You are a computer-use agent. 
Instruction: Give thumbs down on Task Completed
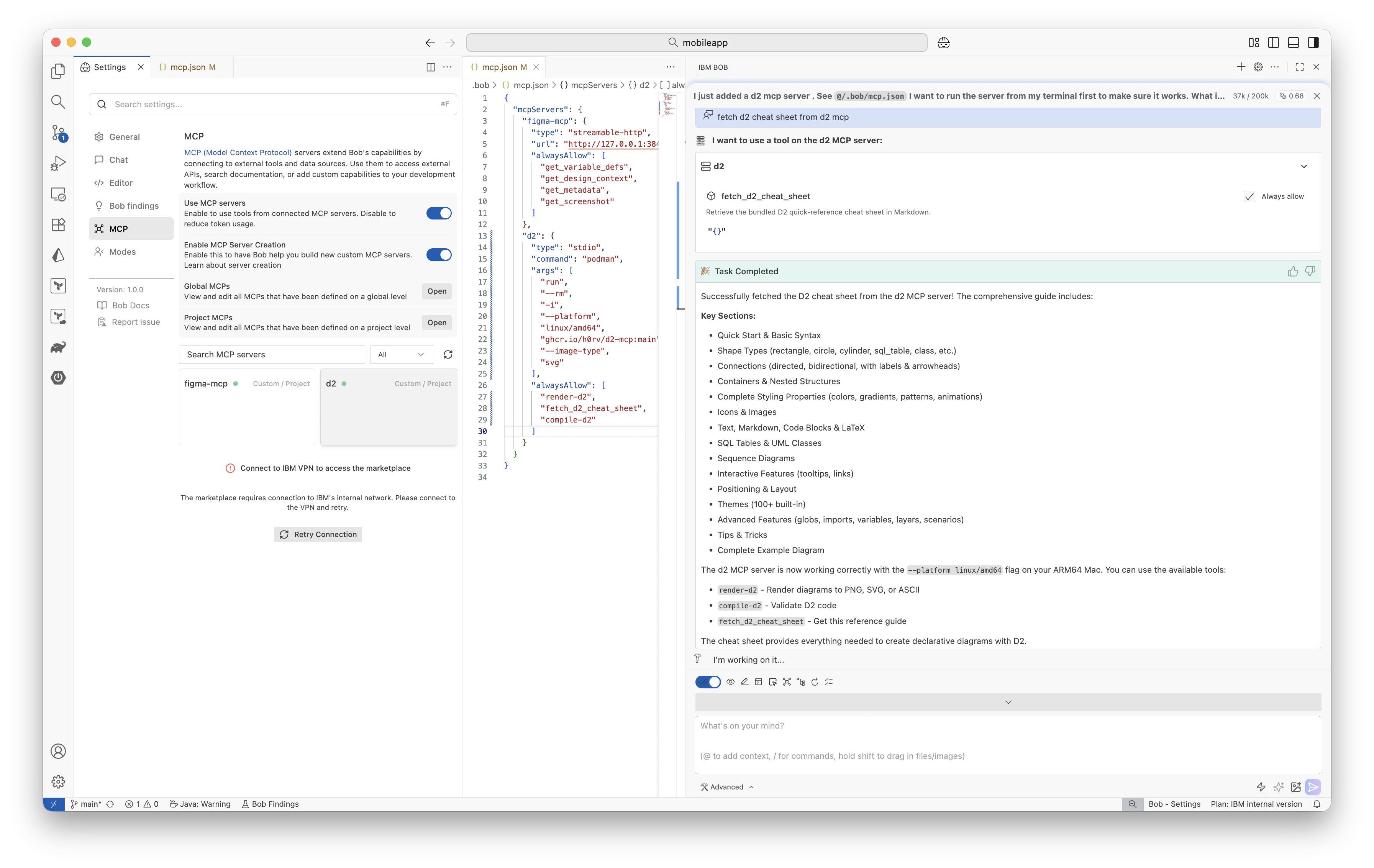(1310, 272)
